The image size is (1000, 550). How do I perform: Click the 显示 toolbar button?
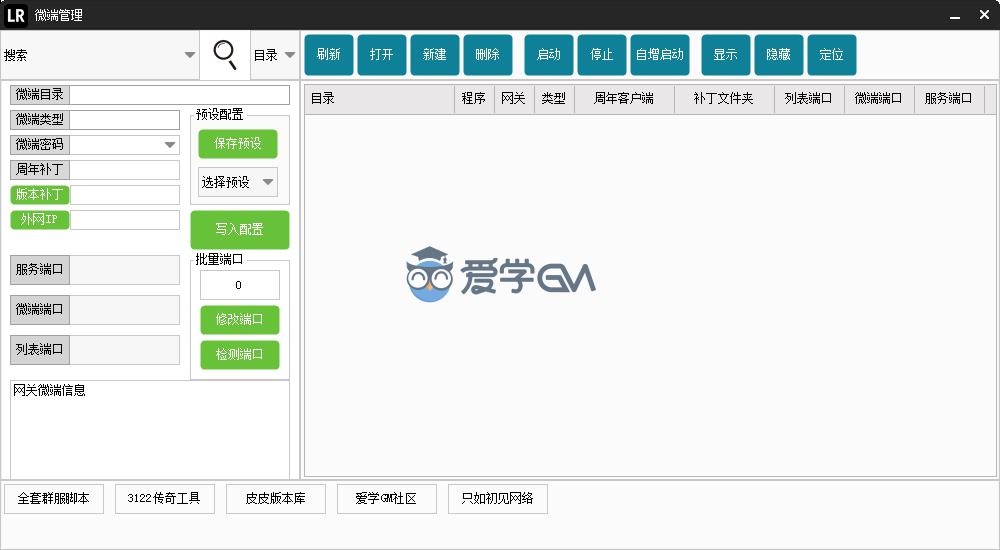pyautogui.click(x=725, y=55)
